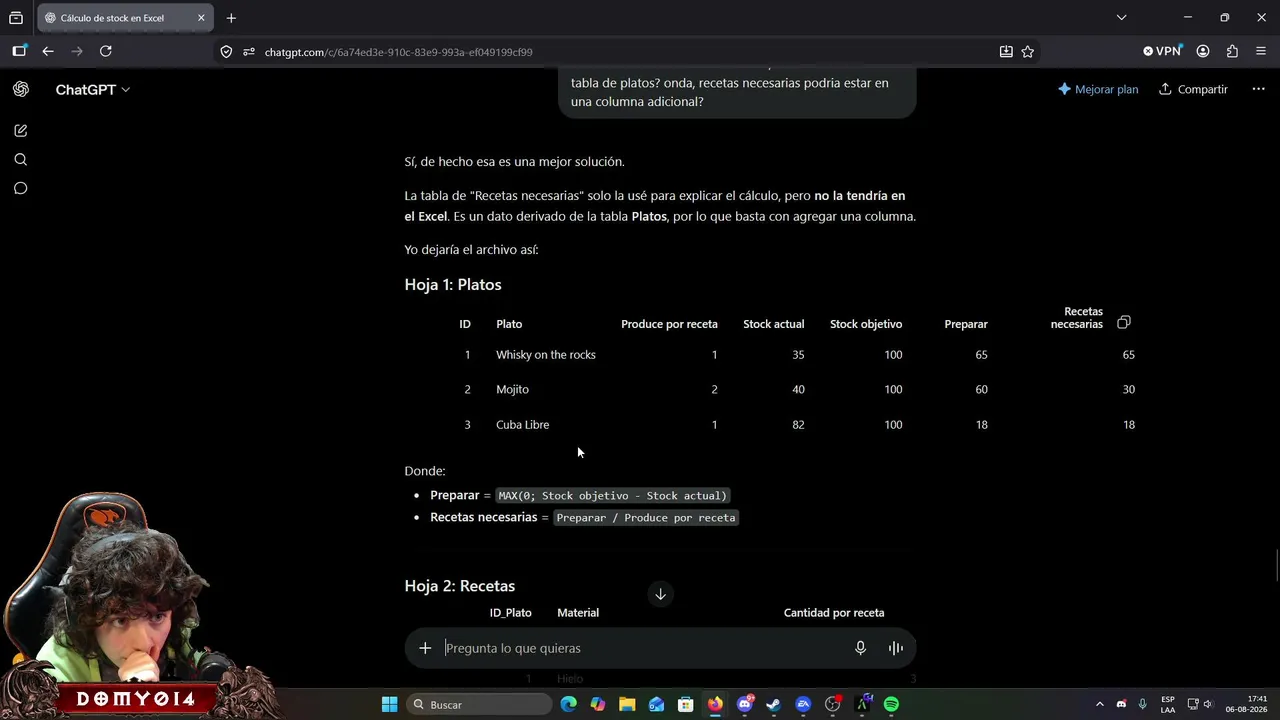Start a new chat with the pencil icon

pyautogui.click(x=21, y=131)
